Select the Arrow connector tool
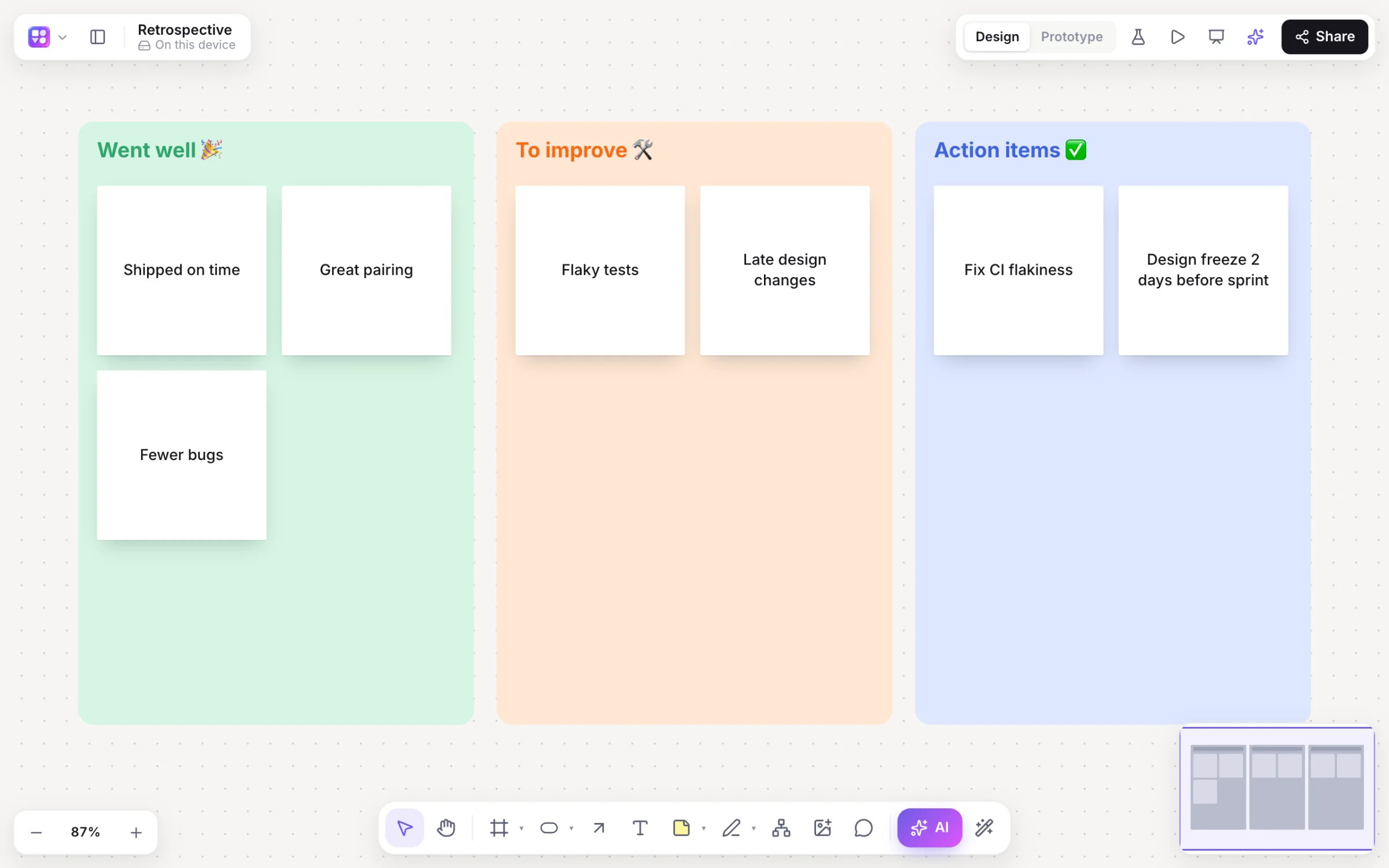Screen dimensions: 1389x868 pos(599,828)
